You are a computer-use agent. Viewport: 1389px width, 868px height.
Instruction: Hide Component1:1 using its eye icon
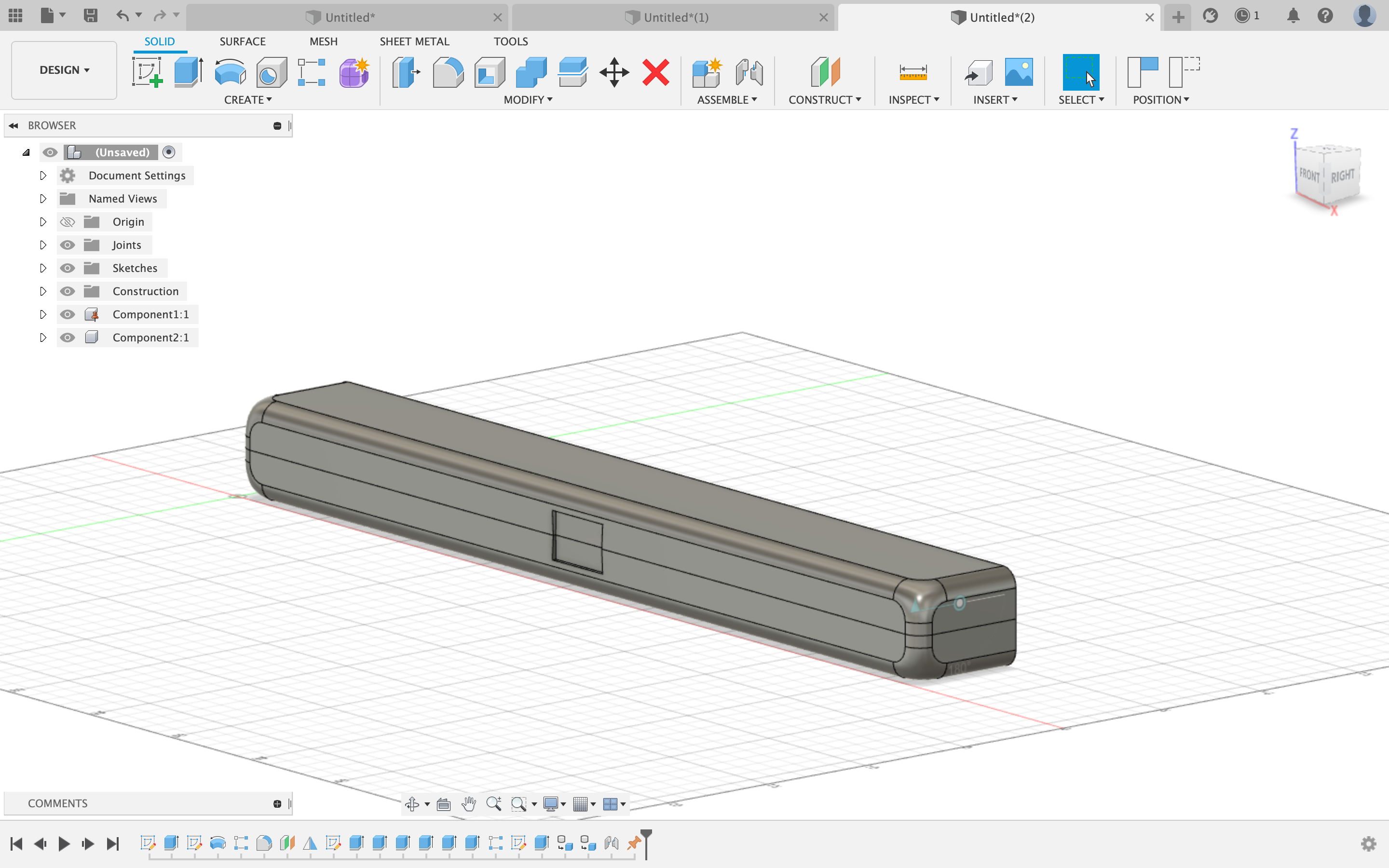pos(68,314)
